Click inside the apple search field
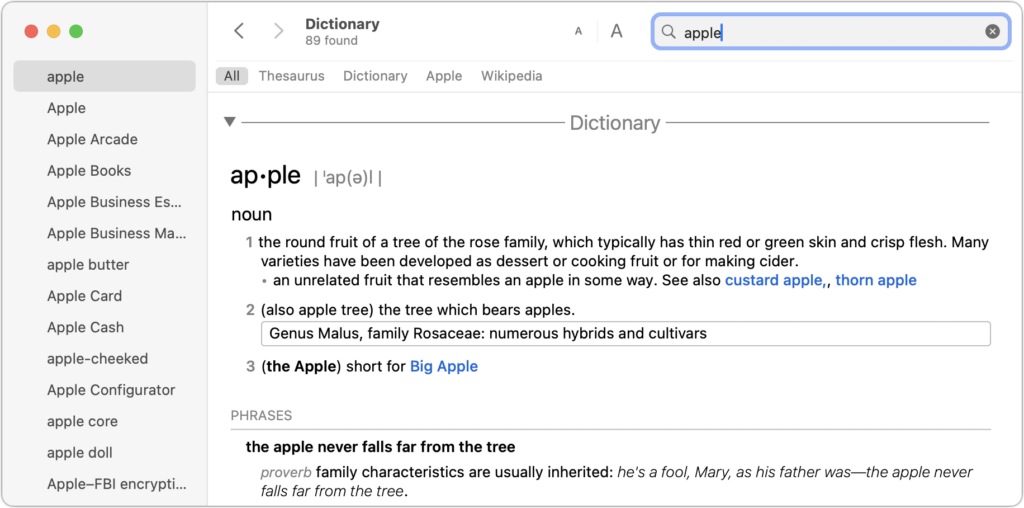The height and width of the screenshot is (508, 1024). tap(829, 31)
